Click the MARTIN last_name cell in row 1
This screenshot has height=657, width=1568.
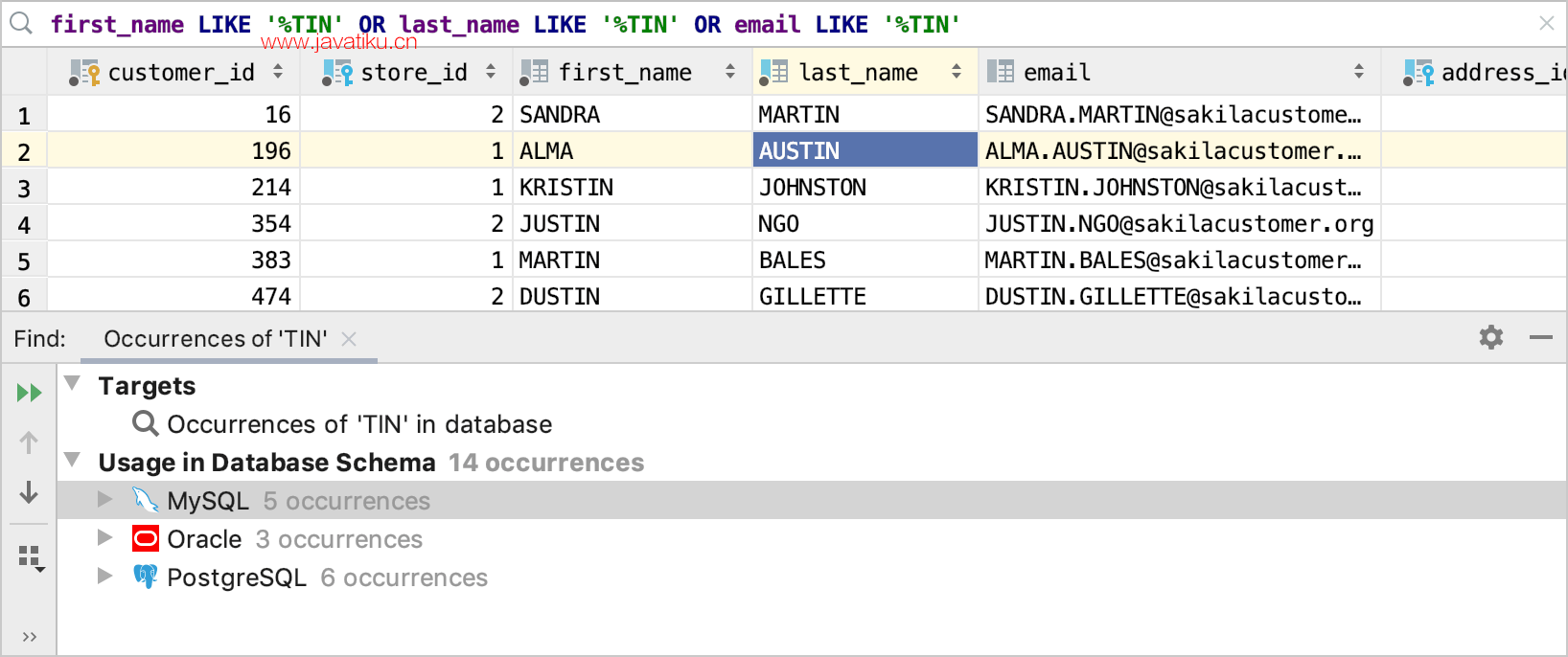(x=865, y=114)
